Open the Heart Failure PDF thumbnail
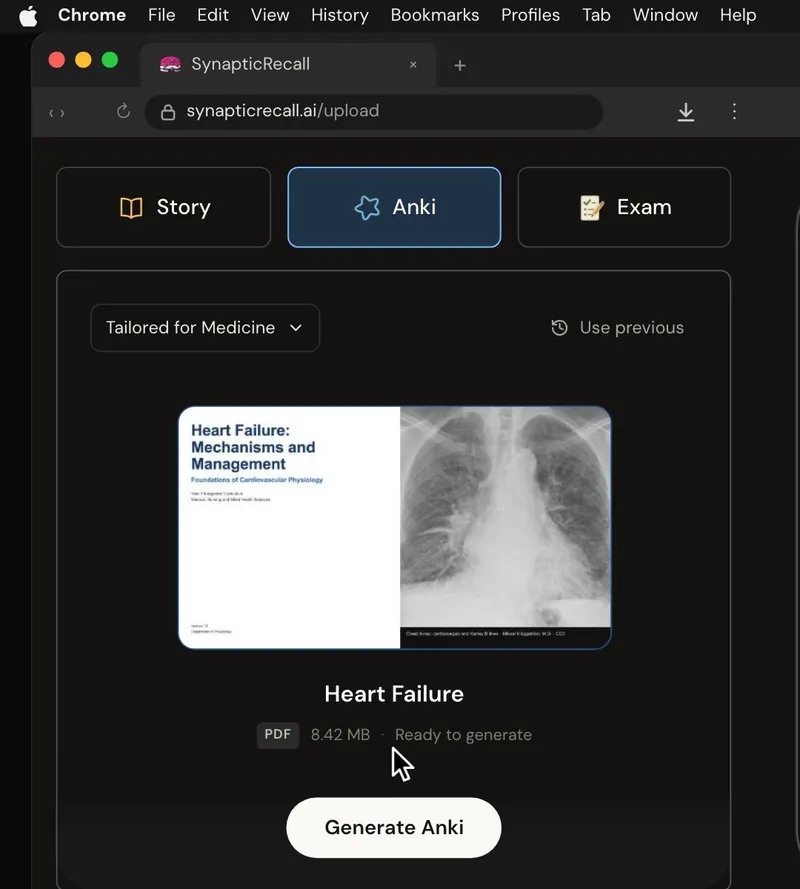This screenshot has width=800, height=889. click(395, 527)
